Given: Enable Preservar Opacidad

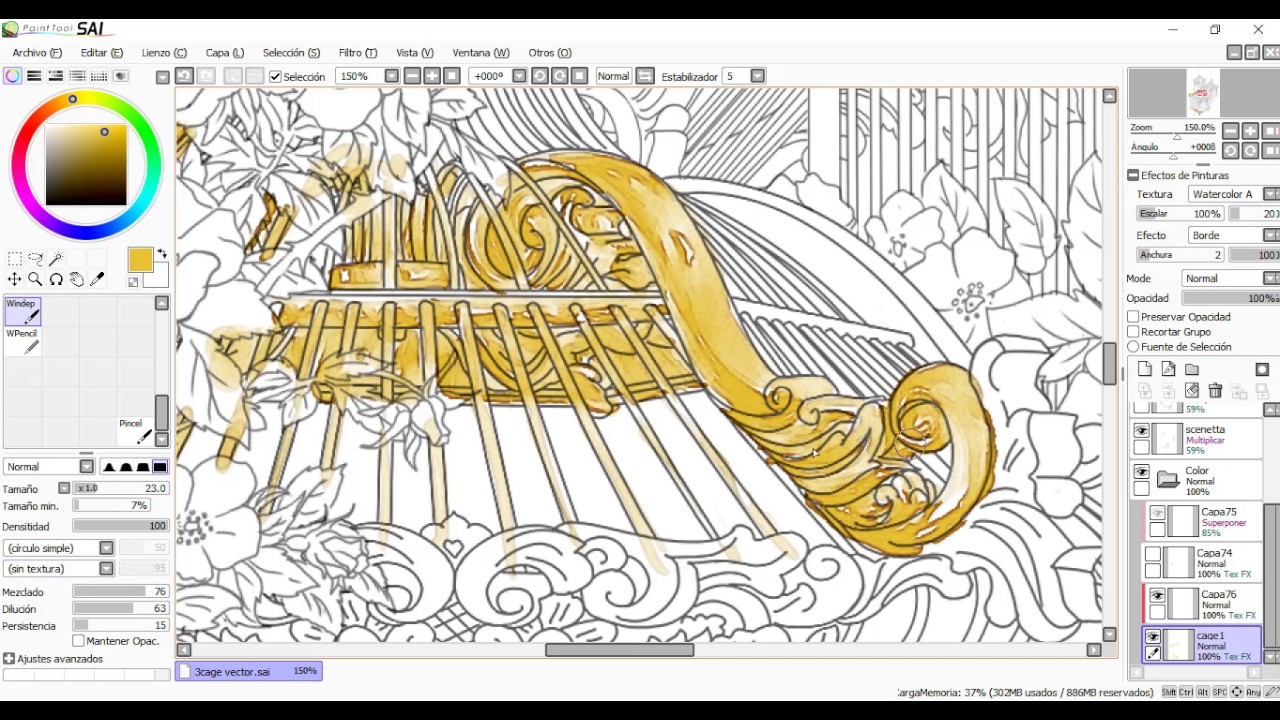Looking at the screenshot, I should coord(1133,316).
